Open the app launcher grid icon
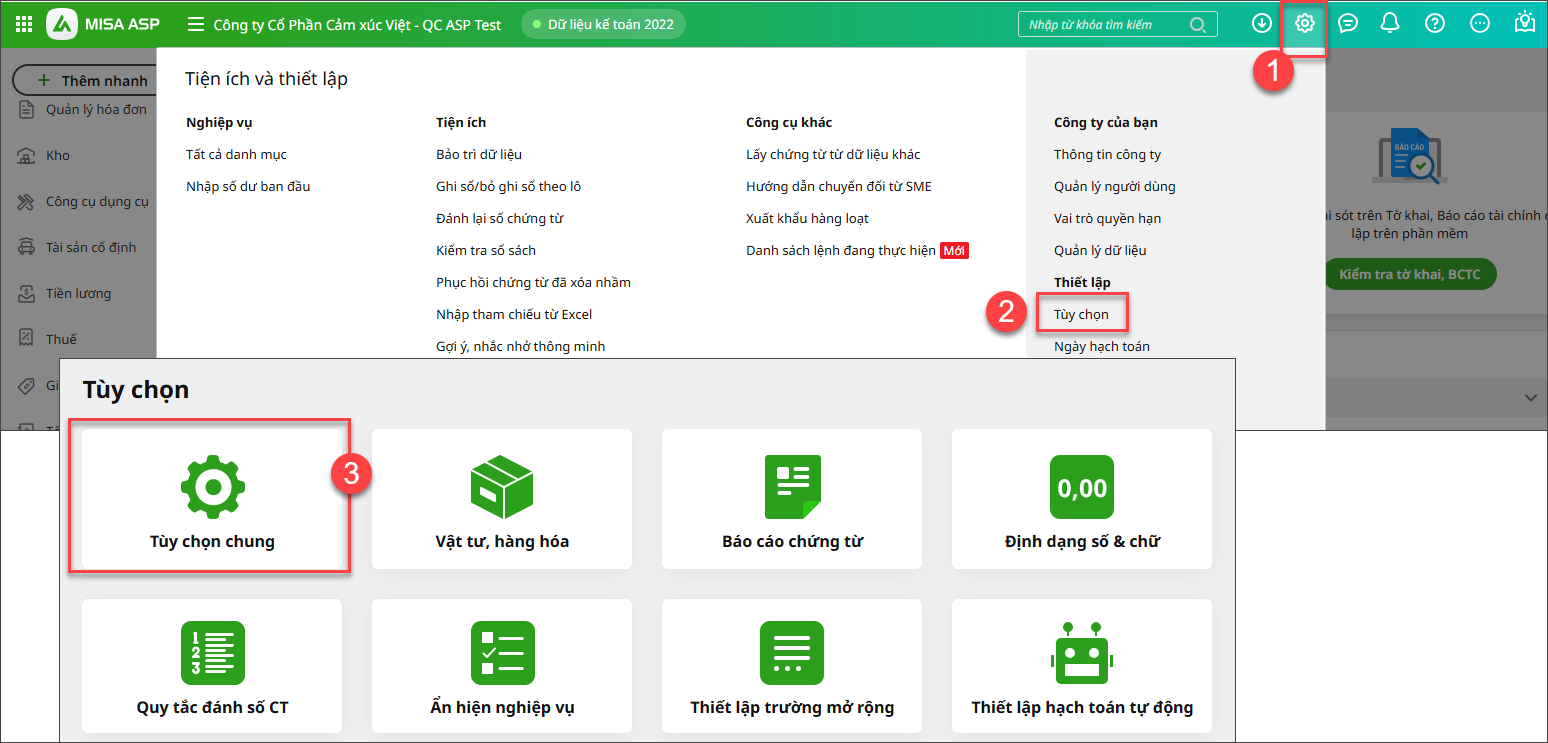This screenshot has height=743, width=1548. (23, 24)
